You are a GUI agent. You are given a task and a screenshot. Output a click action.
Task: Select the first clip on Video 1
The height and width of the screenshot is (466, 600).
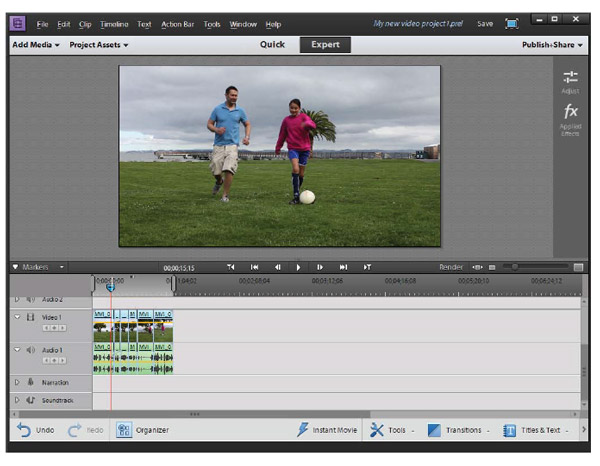tap(103, 326)
